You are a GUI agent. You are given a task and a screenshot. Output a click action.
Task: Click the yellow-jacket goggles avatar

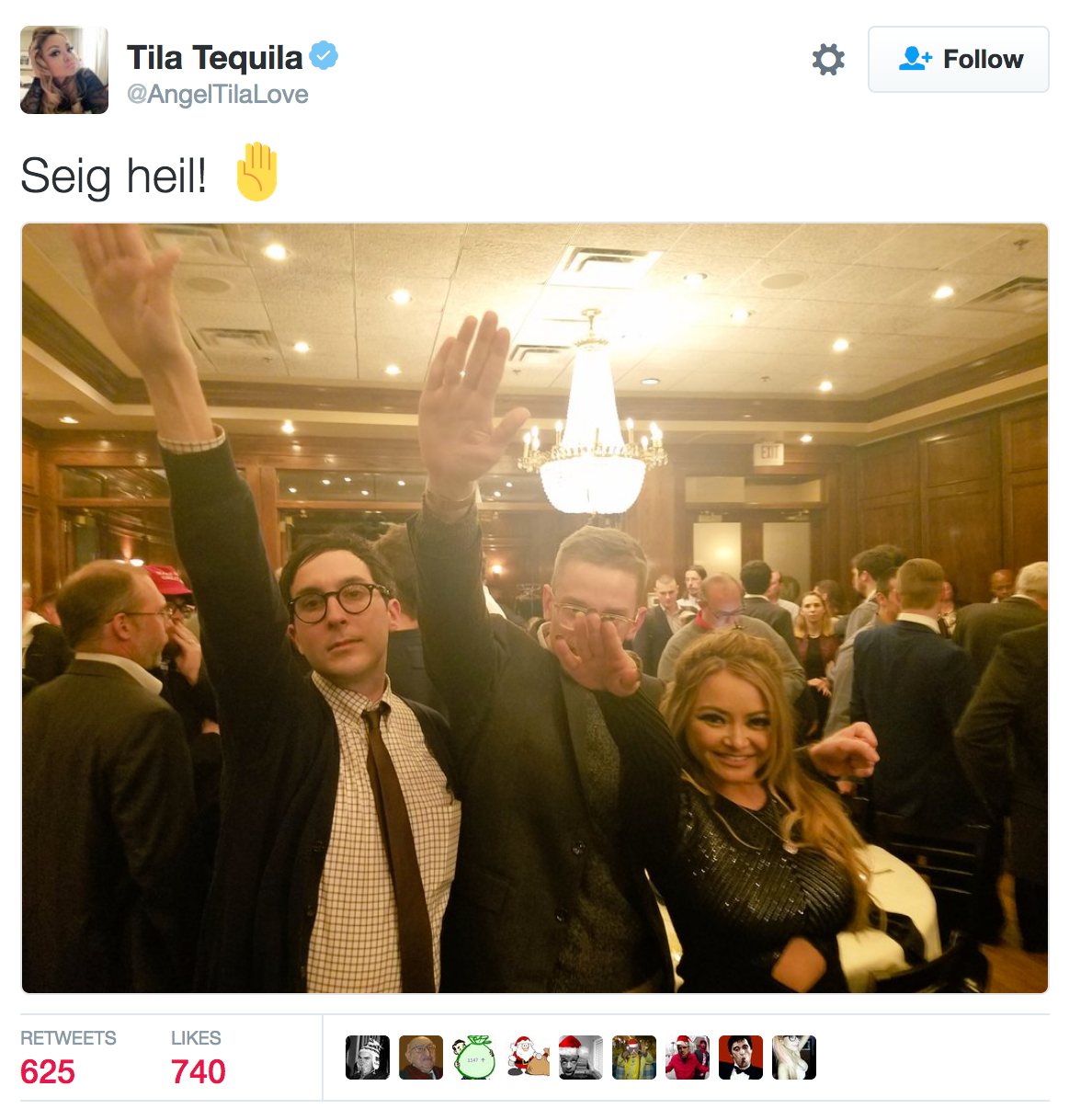point(634,1058)
